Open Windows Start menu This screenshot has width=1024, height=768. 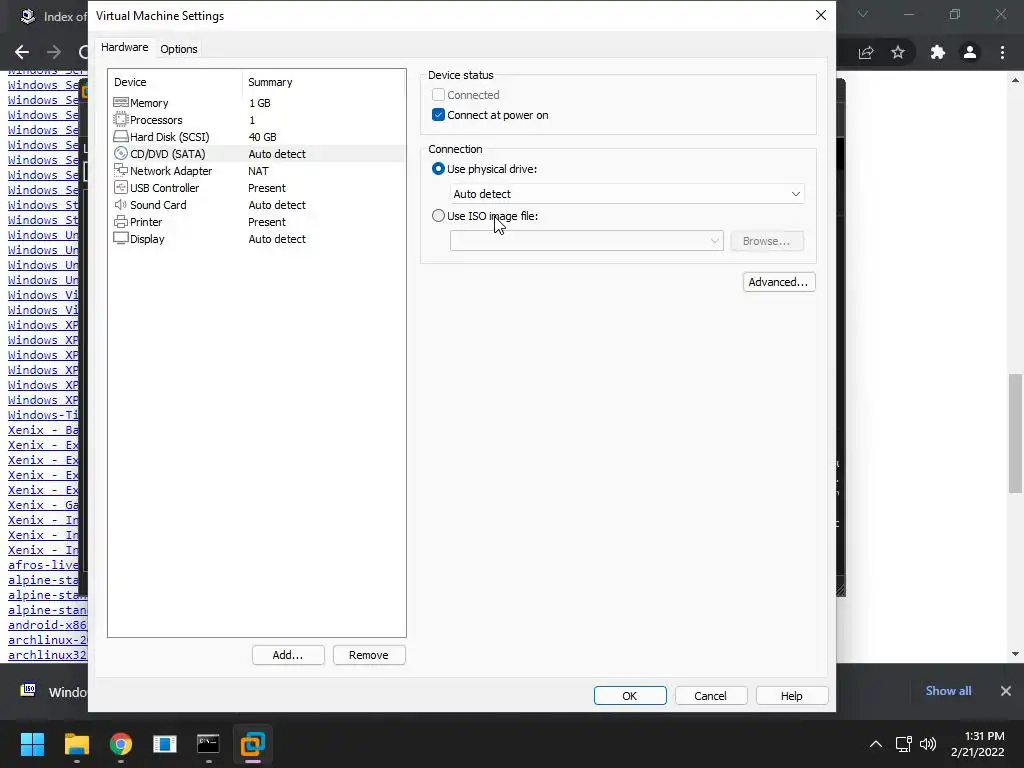tap(32, 744)
